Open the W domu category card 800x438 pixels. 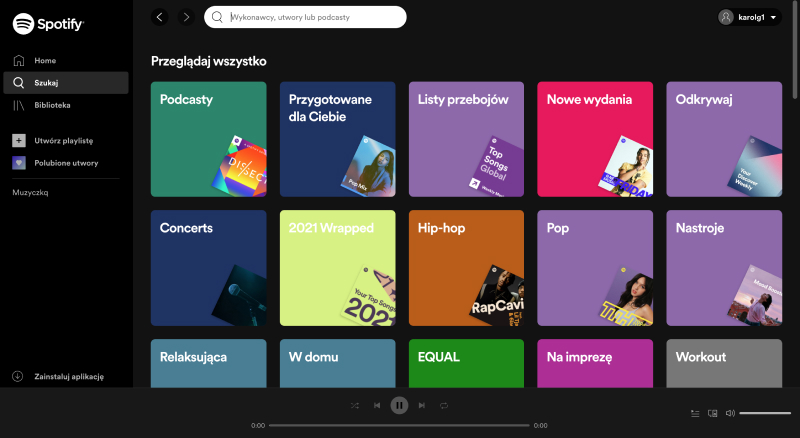338,363
